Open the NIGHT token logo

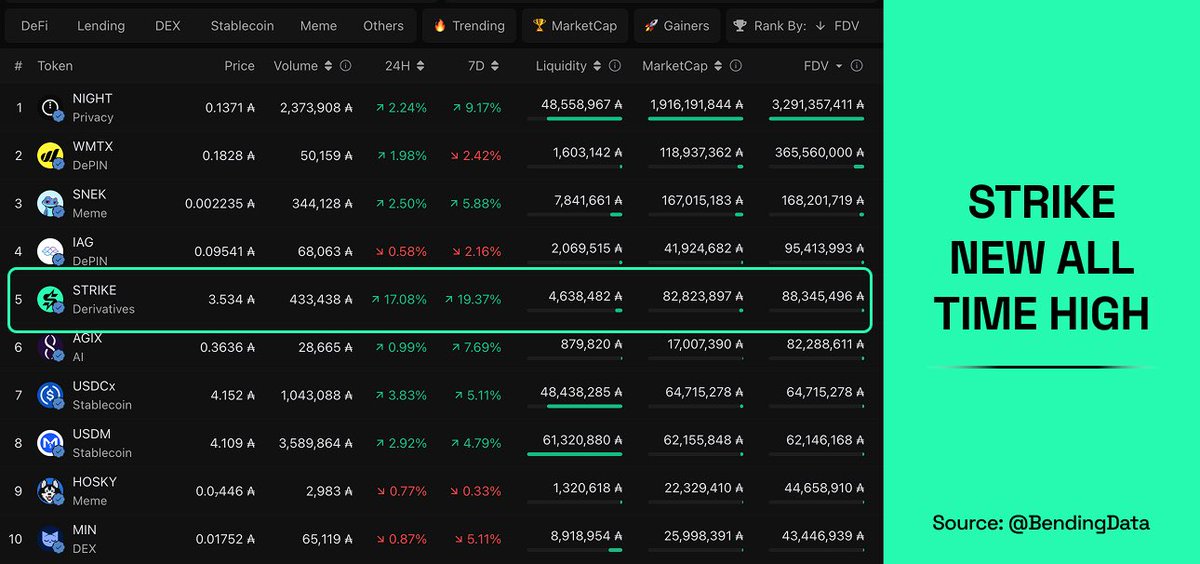click(x=51, y=108)
